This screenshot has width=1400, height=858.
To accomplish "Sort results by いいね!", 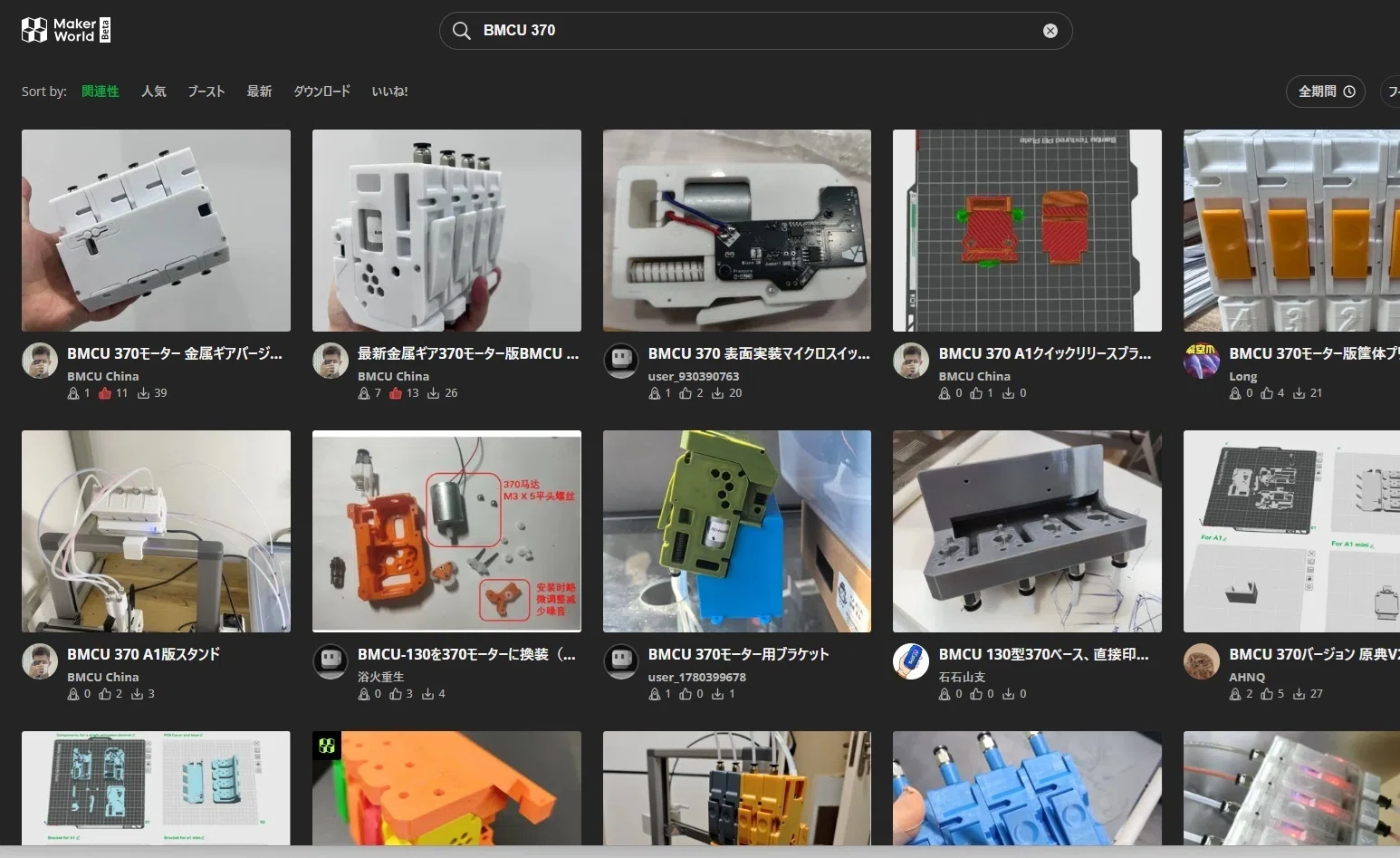I will pos(389,92).
